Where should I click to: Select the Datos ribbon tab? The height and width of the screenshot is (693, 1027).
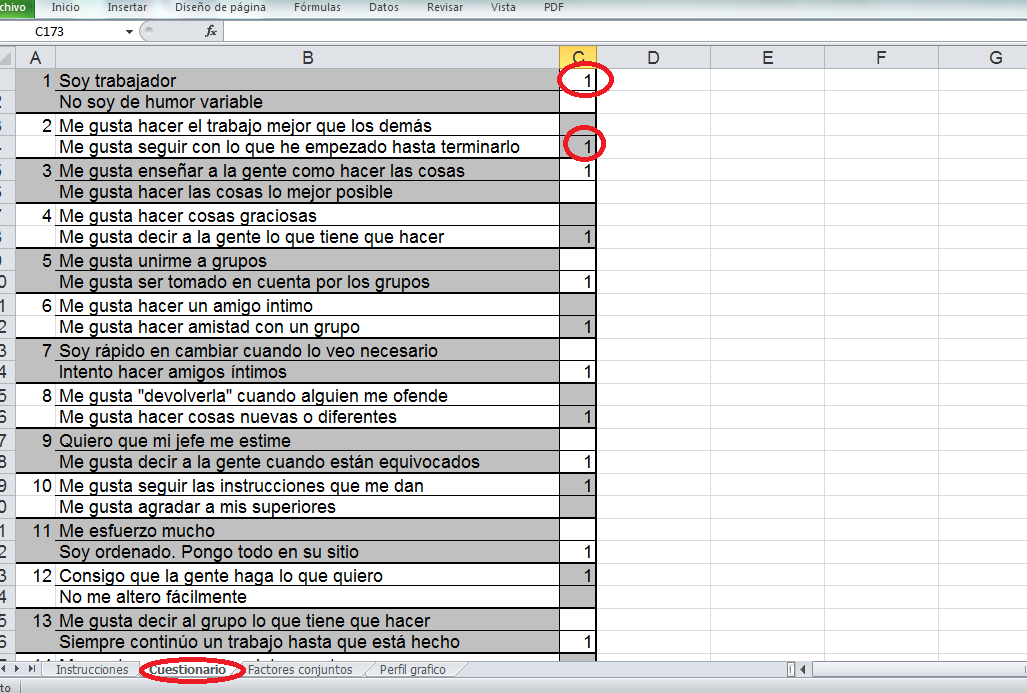(383, 7)
